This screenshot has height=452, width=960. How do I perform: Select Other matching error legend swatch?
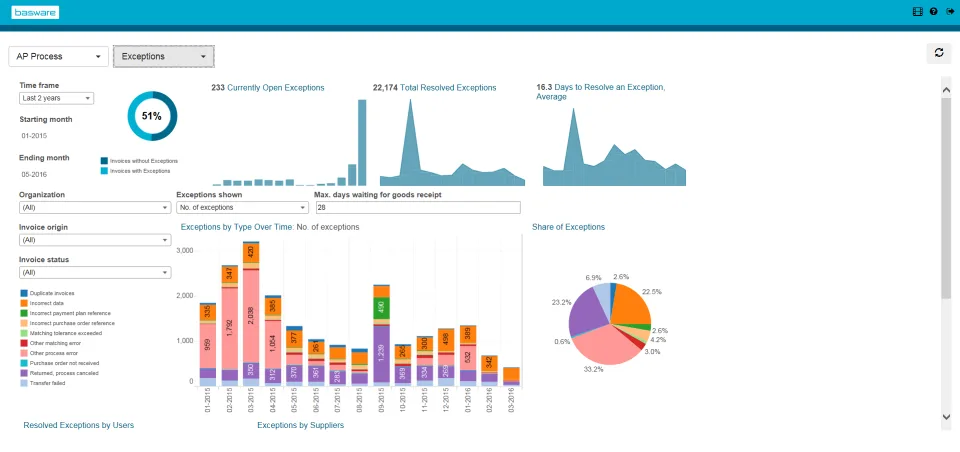[x=24, y=343]
